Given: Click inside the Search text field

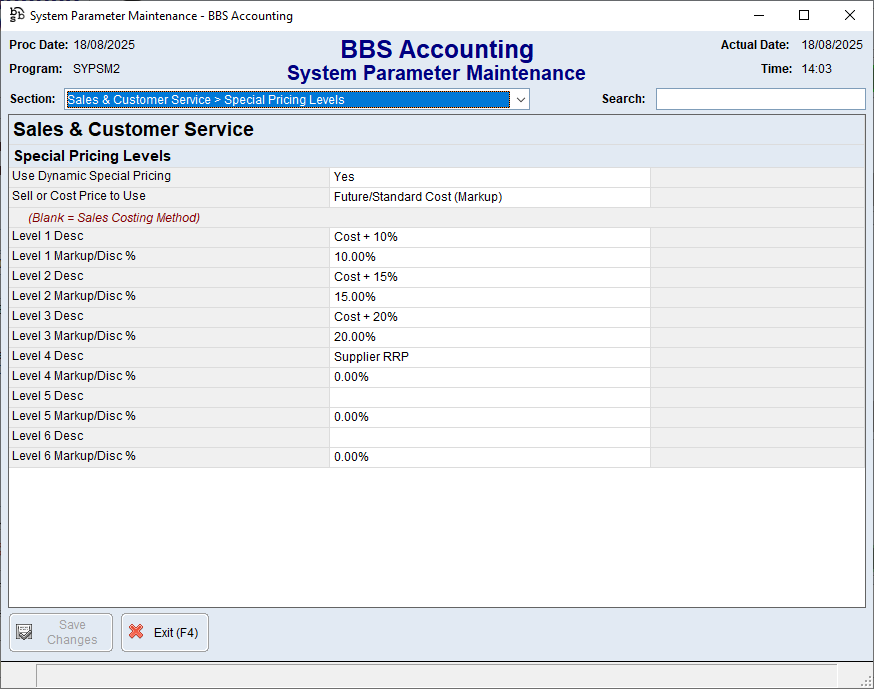Looking at the screenshot, I should [760, 99].
